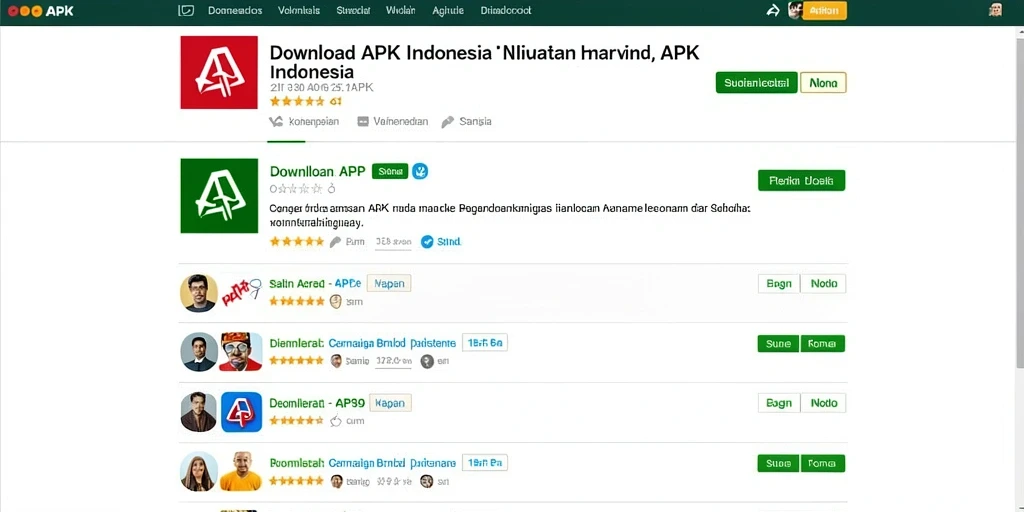This screenshot has width=1024, height=512.
Task: Click the orange shirt avatar in Boomlletah row
Action: pos(240,471)
